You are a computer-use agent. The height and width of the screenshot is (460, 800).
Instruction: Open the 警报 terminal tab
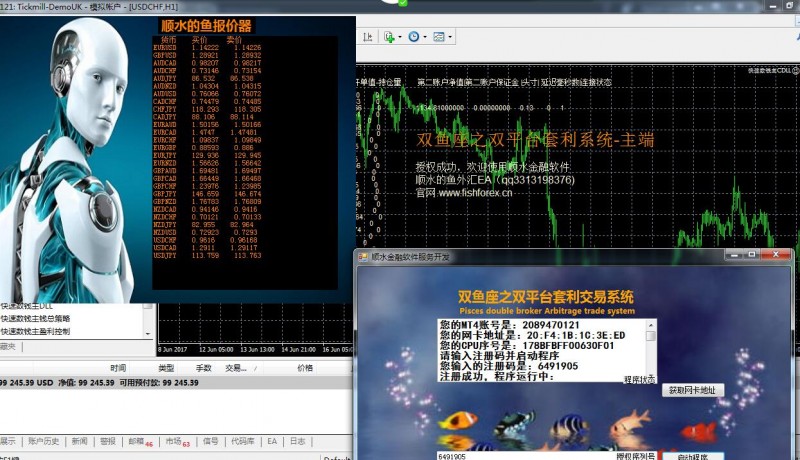pyautogui.click(x=108, y=441)
